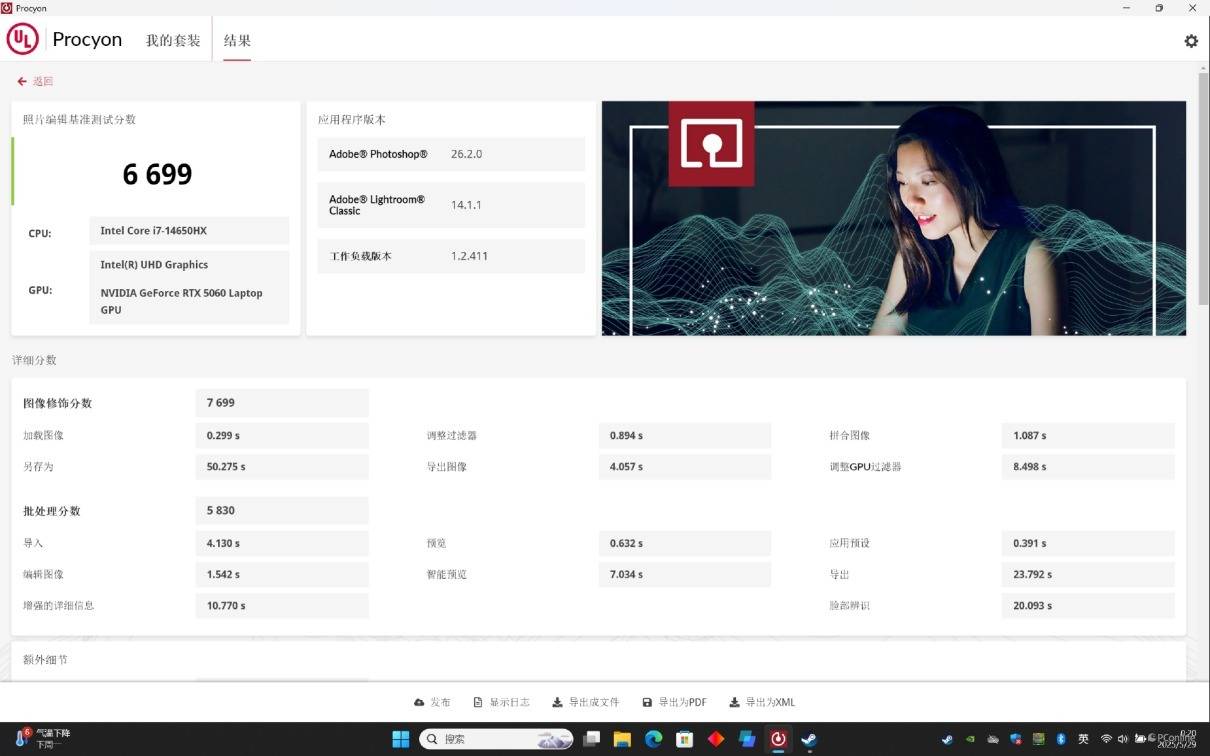The height and width of the screenshot is (756, 1210).
Task: Open log via 显示日志 button
Action: click(x=501, y=702)
